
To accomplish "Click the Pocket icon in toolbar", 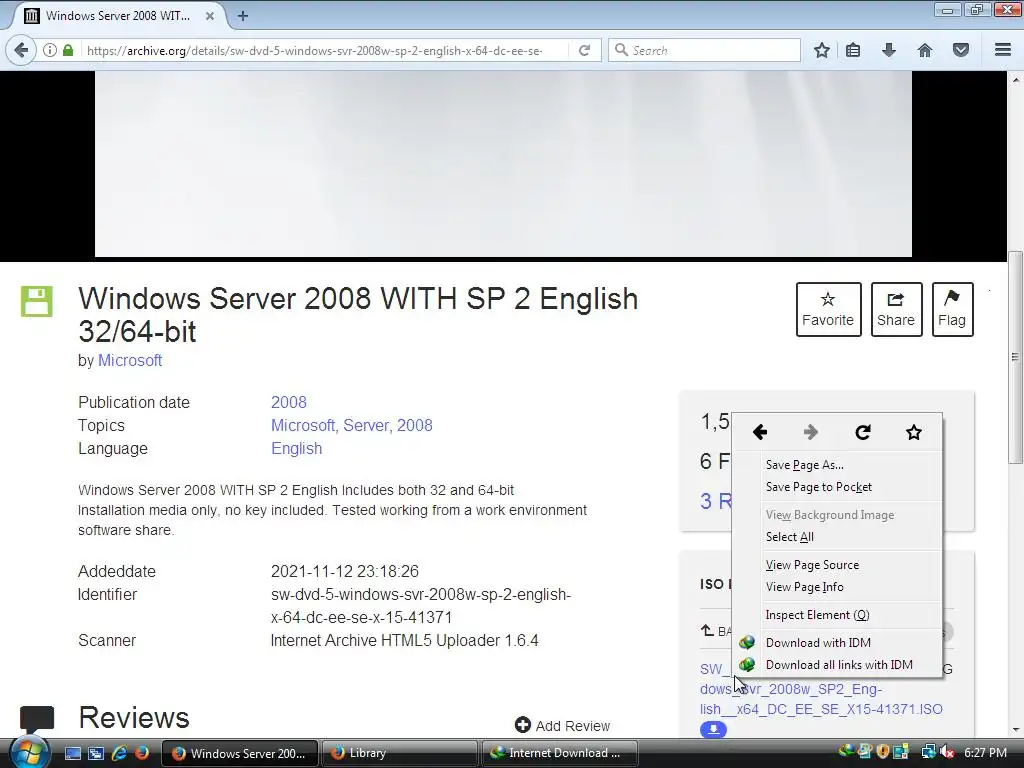I will click(961, 50).
